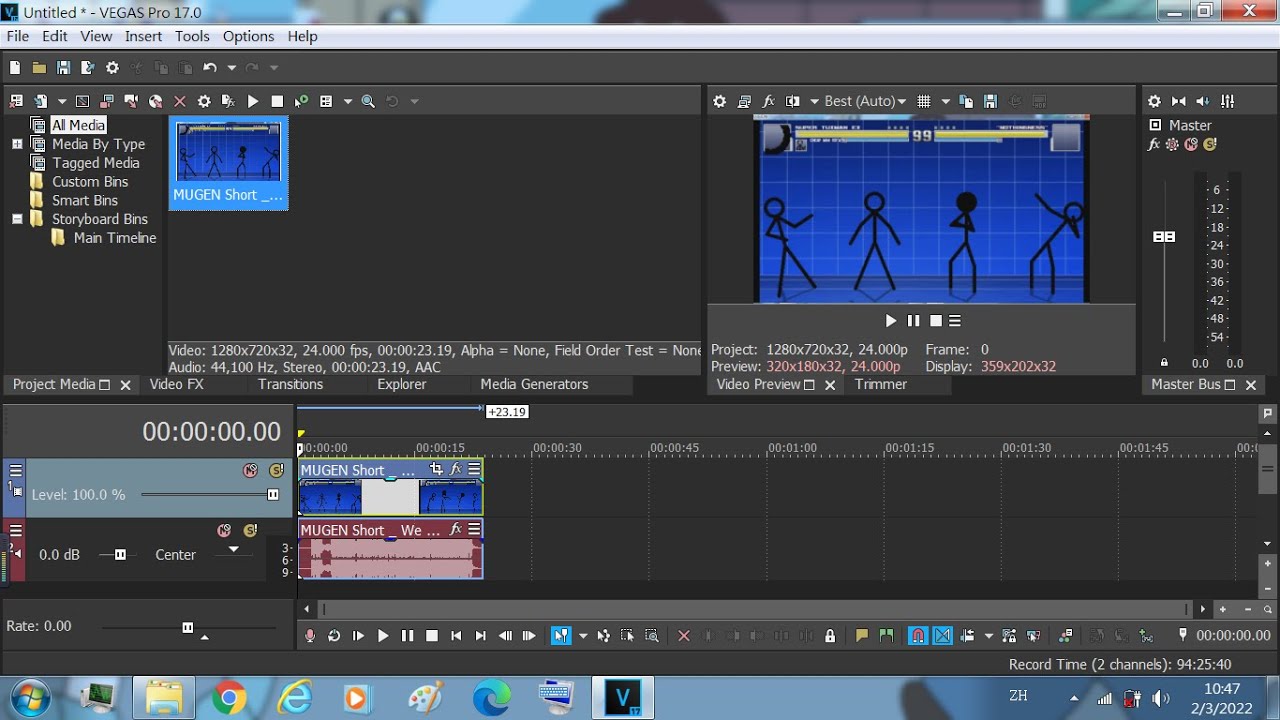Screen dimensions: 1280x720
Task: Create a new project with New icon
Action: pos(15,68)
